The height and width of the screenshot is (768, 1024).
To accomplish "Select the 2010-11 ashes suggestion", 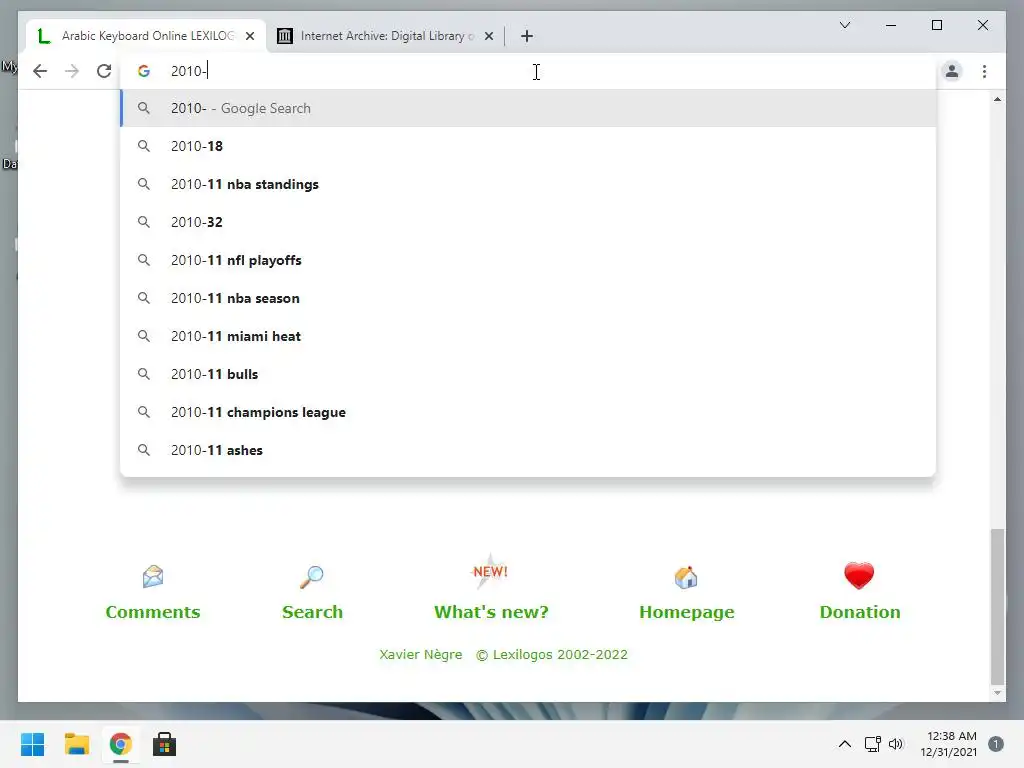I will click(x=528, y=450).
